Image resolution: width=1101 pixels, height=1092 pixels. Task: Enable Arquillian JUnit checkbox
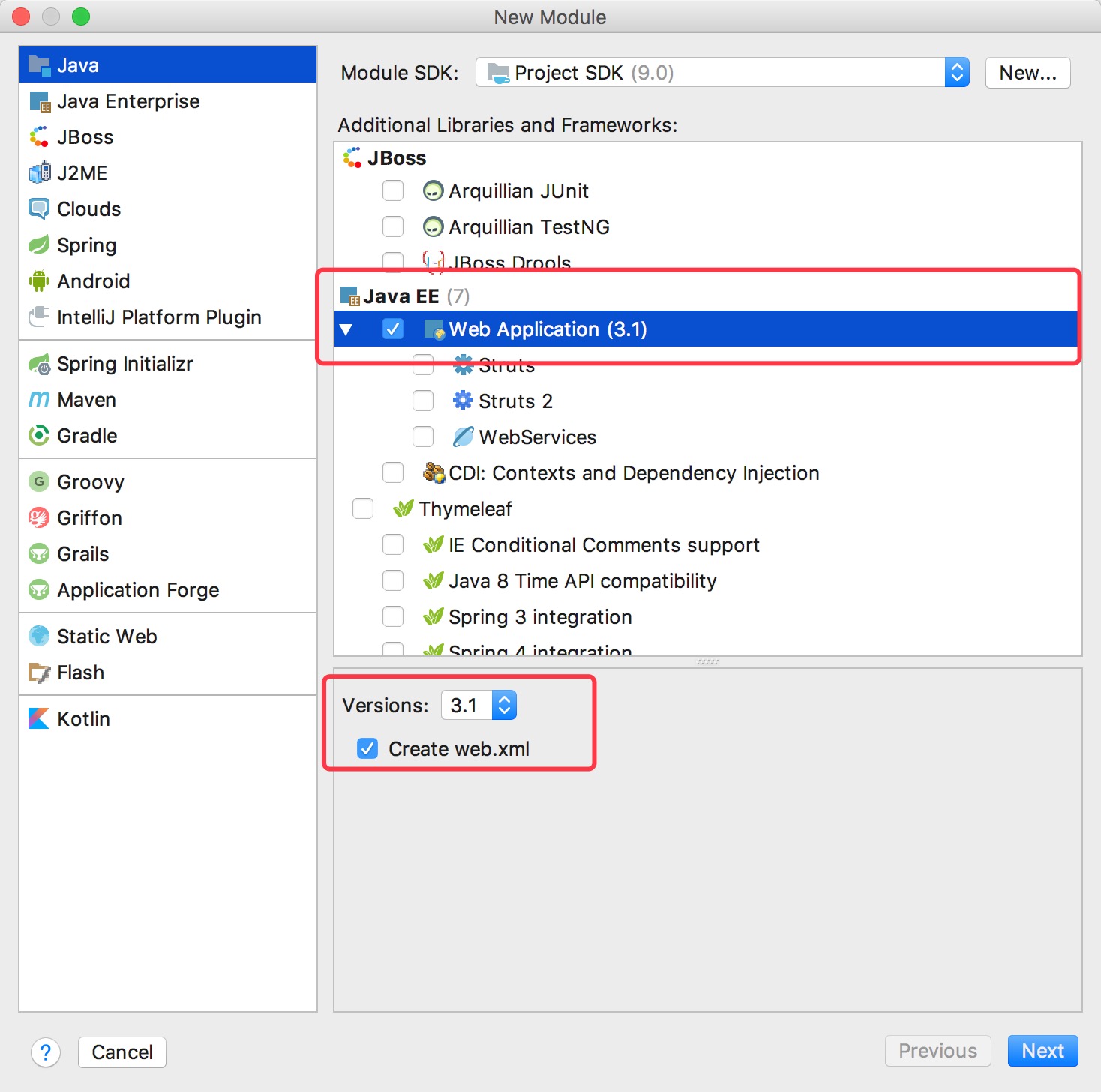tap(393, 190)
